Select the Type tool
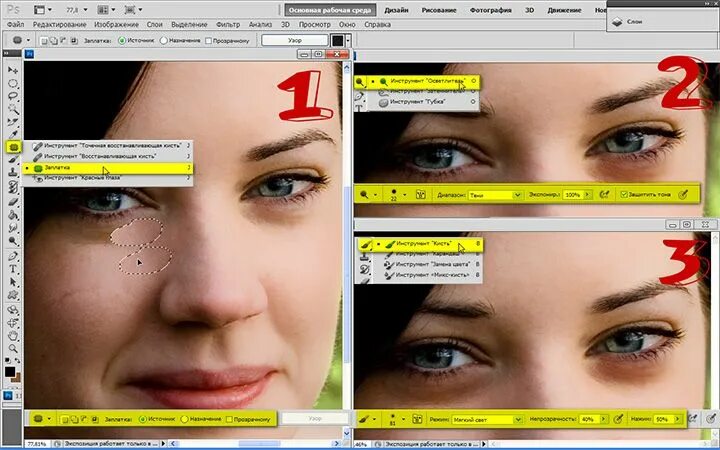720x450 pixels. [13, 269]
